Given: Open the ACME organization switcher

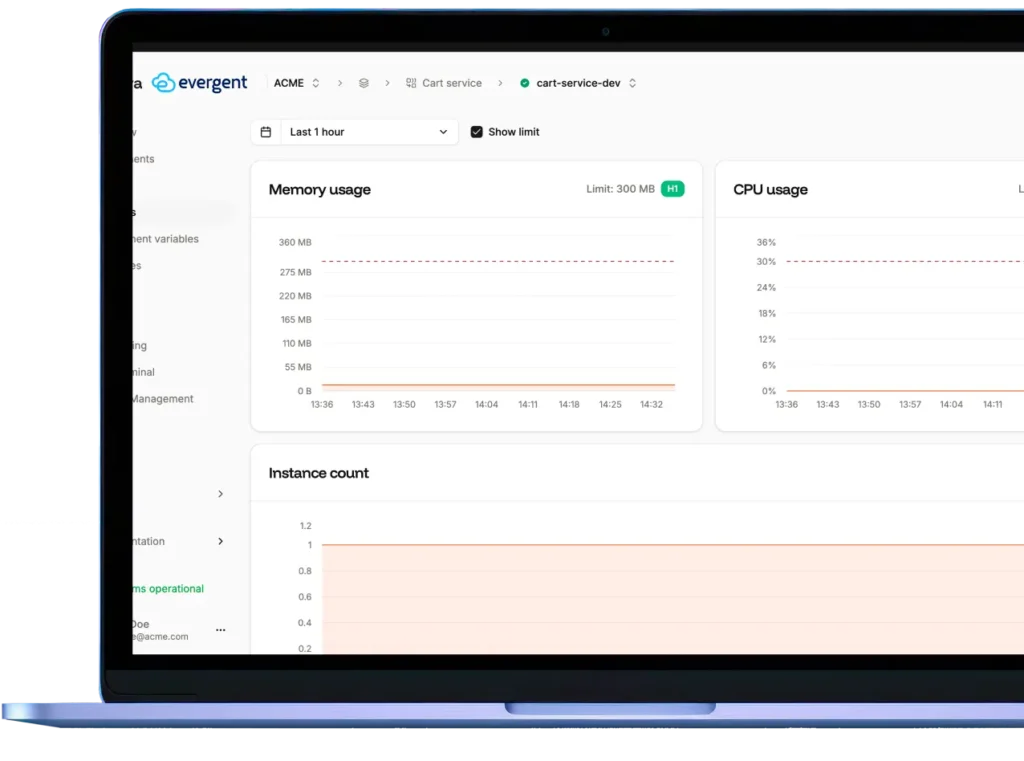Looking at the screenshot, I should click(x=297, y=83).
